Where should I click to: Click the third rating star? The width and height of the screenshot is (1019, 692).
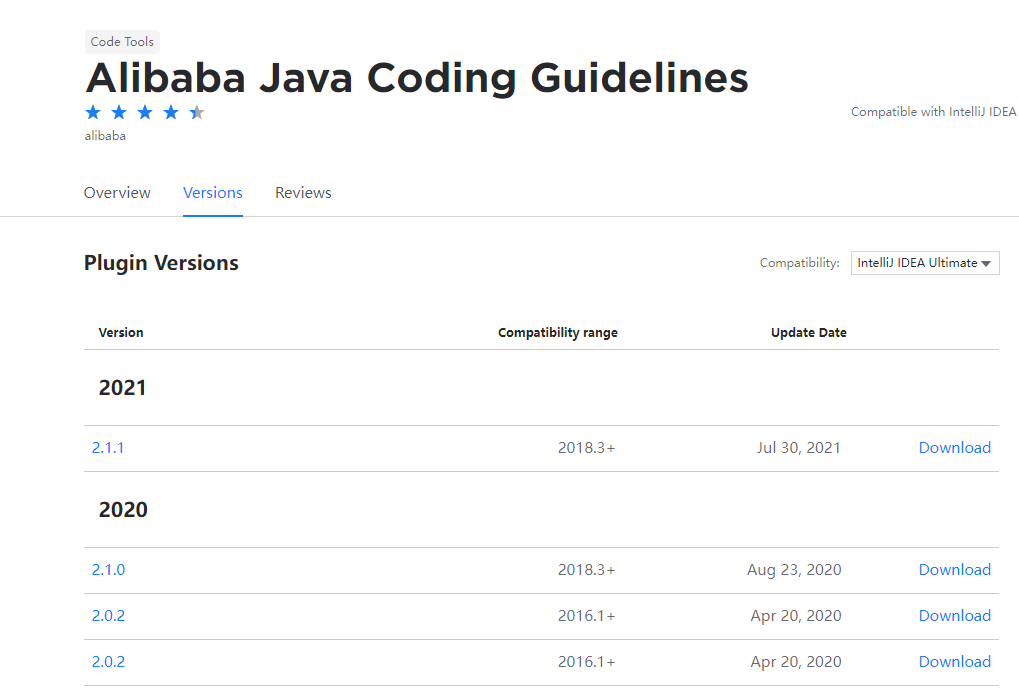click(x=145, y=112)
